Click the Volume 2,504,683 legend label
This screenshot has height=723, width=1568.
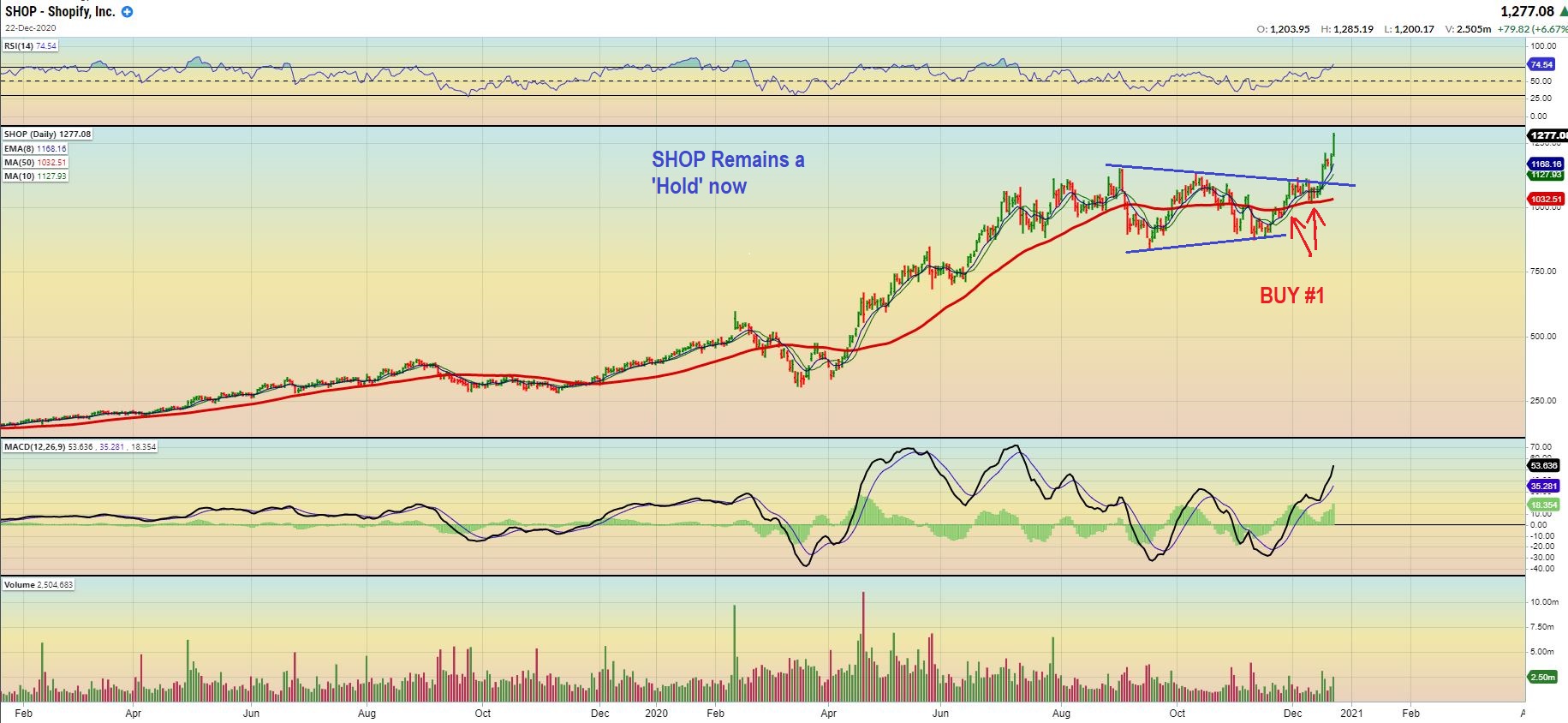pos(39,584)
